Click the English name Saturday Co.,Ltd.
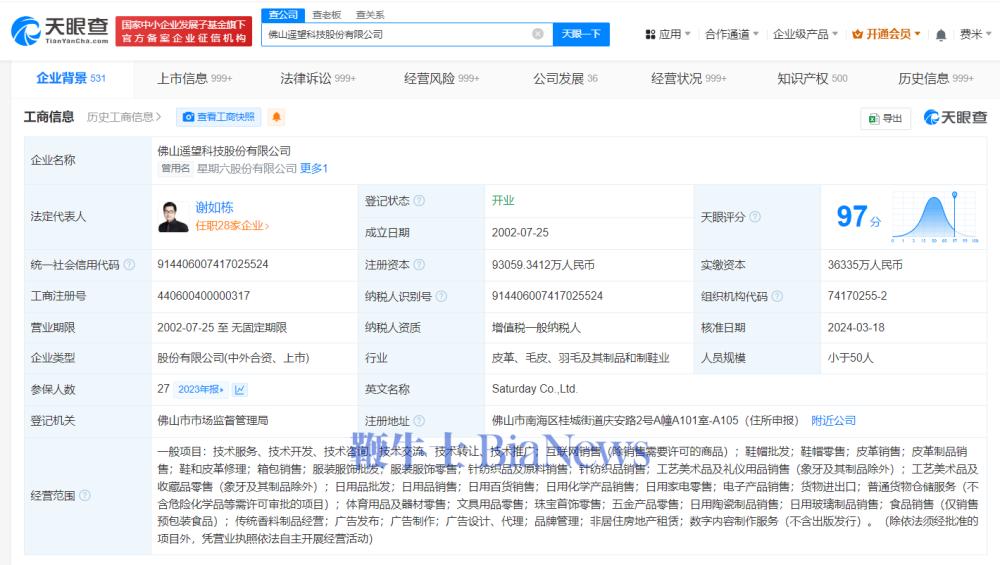Screen dimensions: 1000x565 coord(534,389)
